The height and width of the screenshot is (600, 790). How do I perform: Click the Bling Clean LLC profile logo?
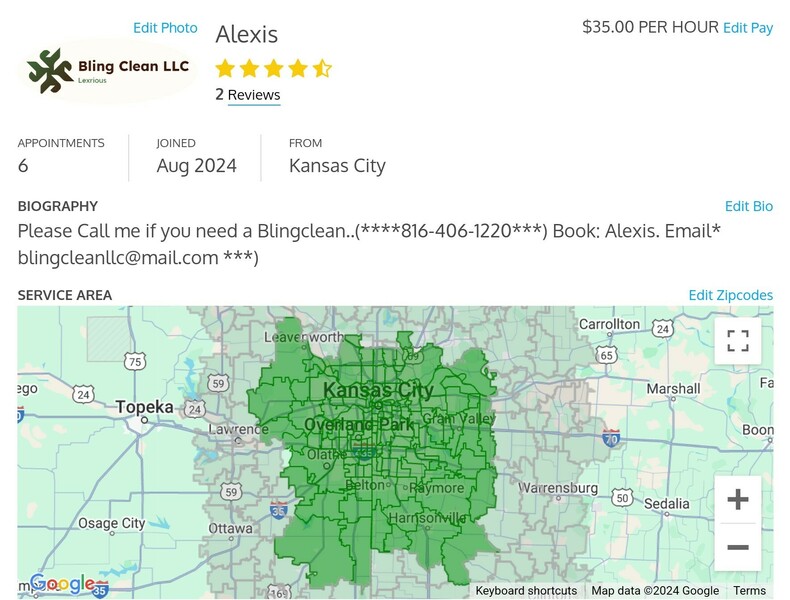pos(109,70)
